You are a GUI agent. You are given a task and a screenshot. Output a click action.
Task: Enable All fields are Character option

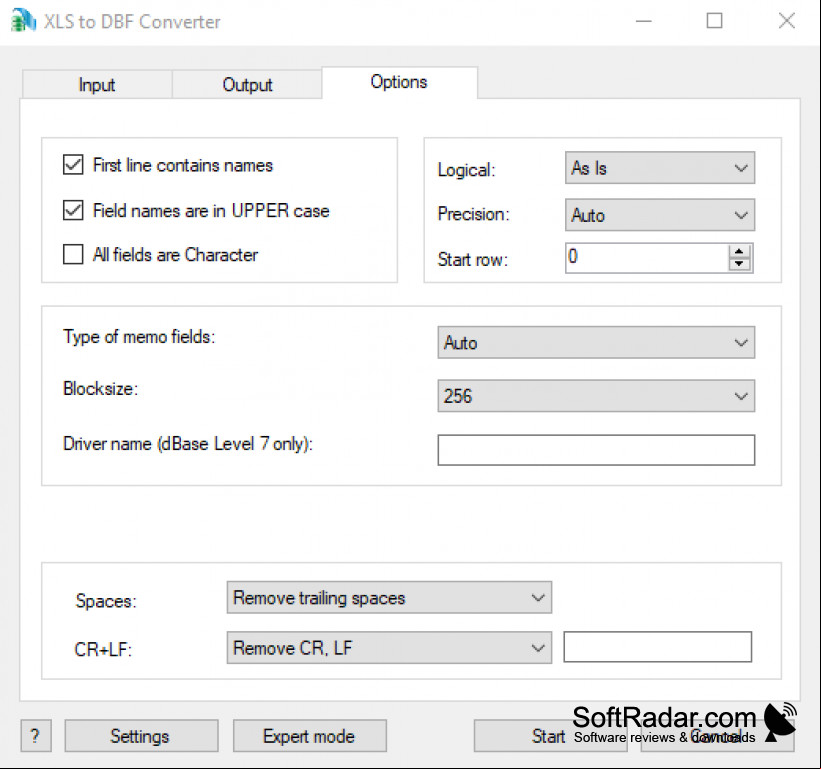point(73,254)
